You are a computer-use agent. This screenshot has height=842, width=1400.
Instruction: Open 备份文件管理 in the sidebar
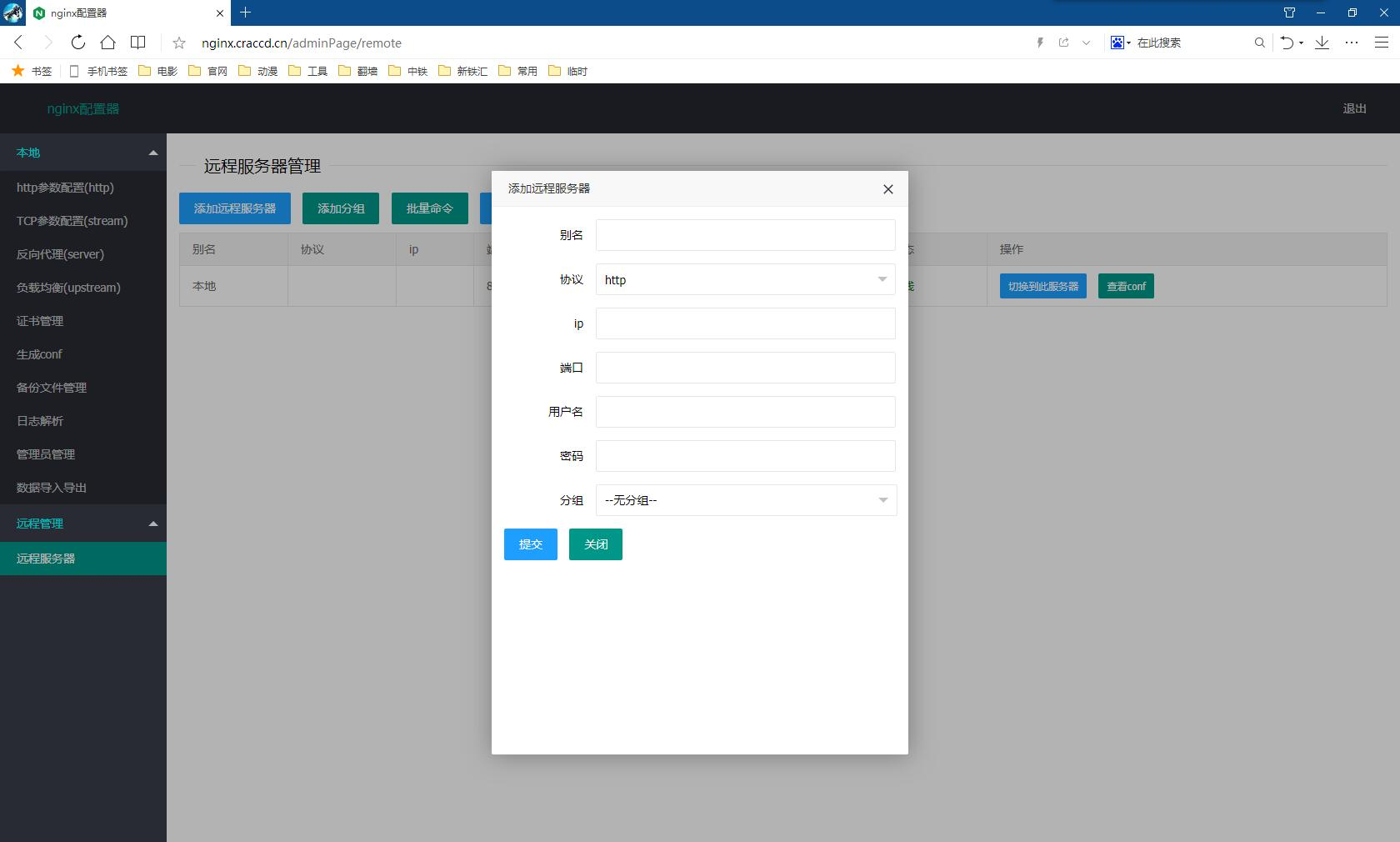[x=50, y=388]
